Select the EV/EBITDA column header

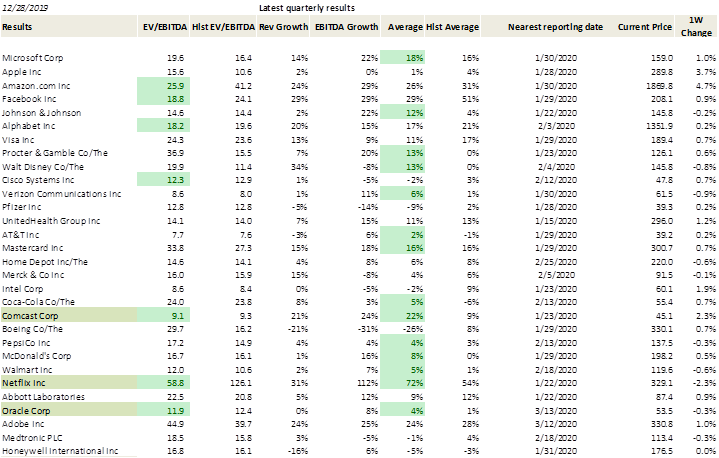[x=165, y=27]
